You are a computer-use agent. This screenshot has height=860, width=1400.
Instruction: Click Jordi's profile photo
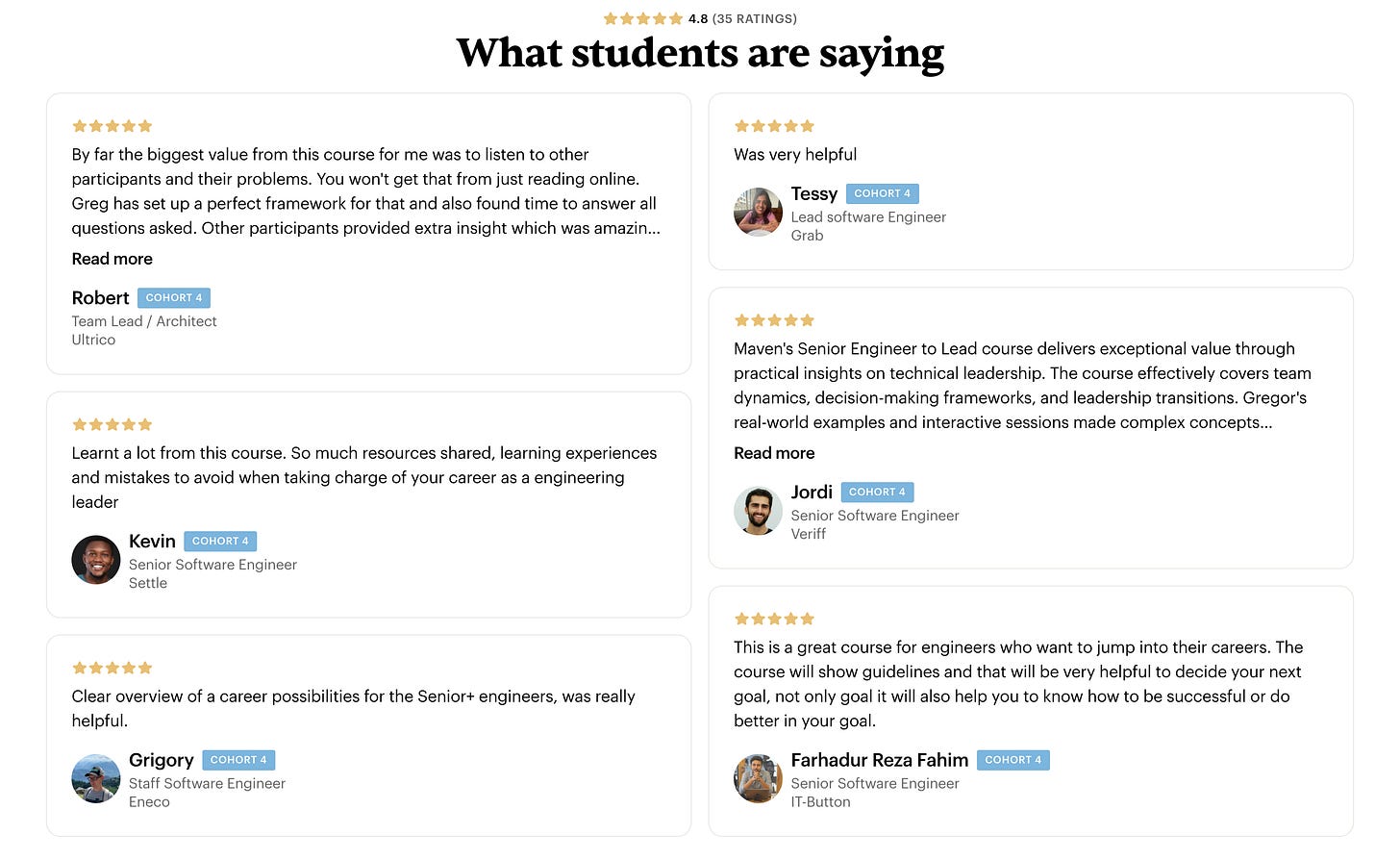pos(758,511)
